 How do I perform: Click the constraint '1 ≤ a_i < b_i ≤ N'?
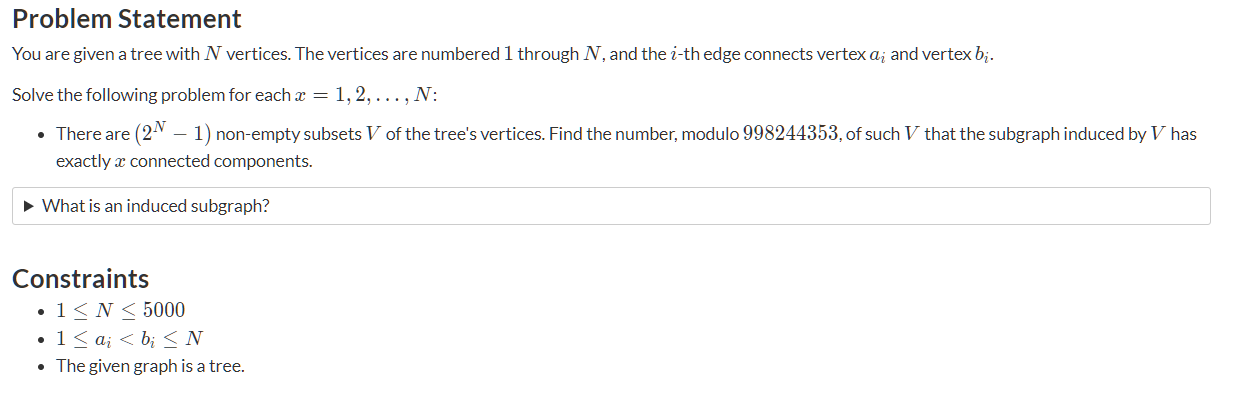coord(130,338)
